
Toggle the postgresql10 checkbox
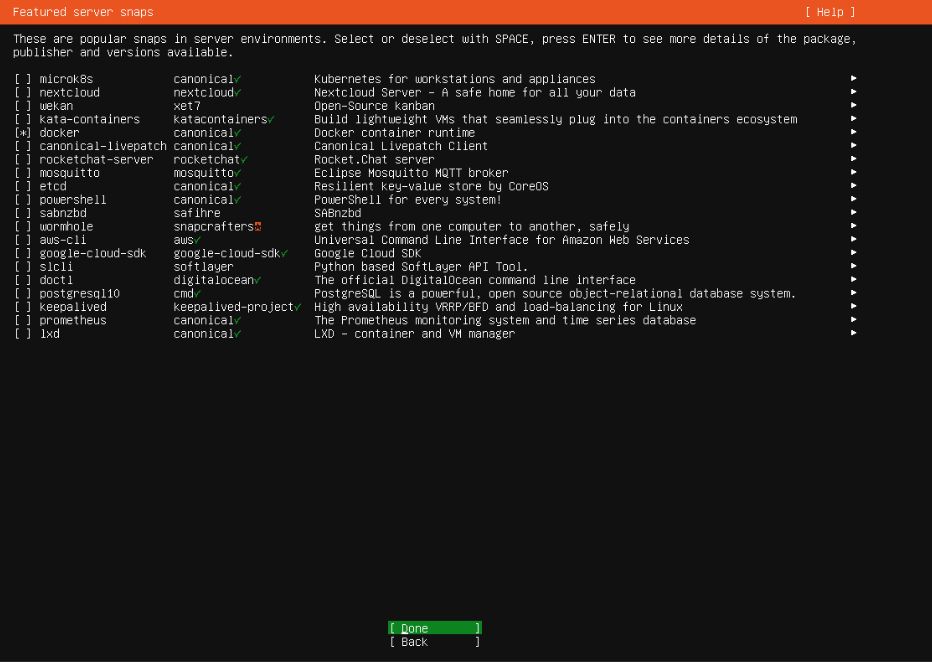[x=23, y=294]
